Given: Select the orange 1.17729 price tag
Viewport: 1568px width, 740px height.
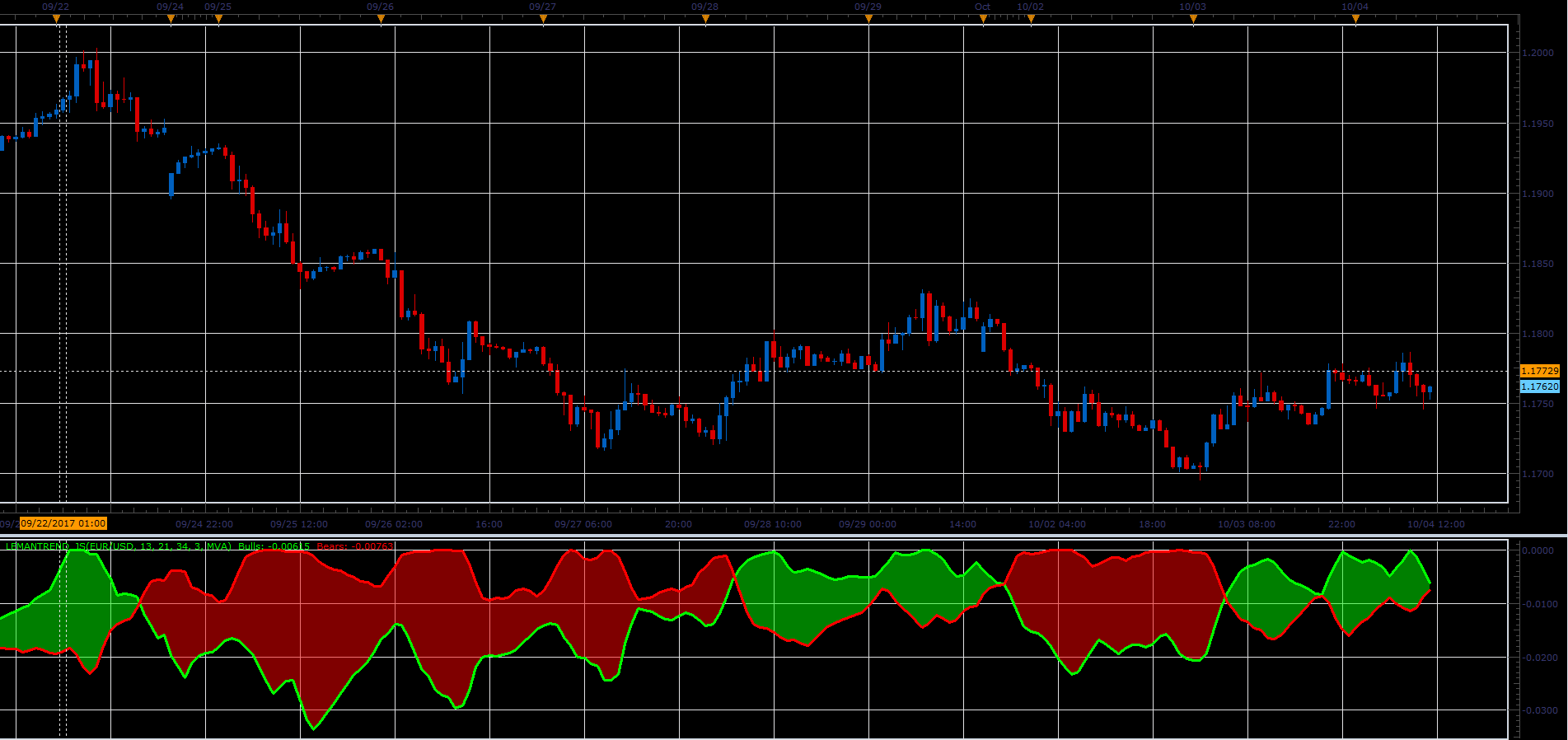Looking at the screenshot, I should pos(1539,371).
